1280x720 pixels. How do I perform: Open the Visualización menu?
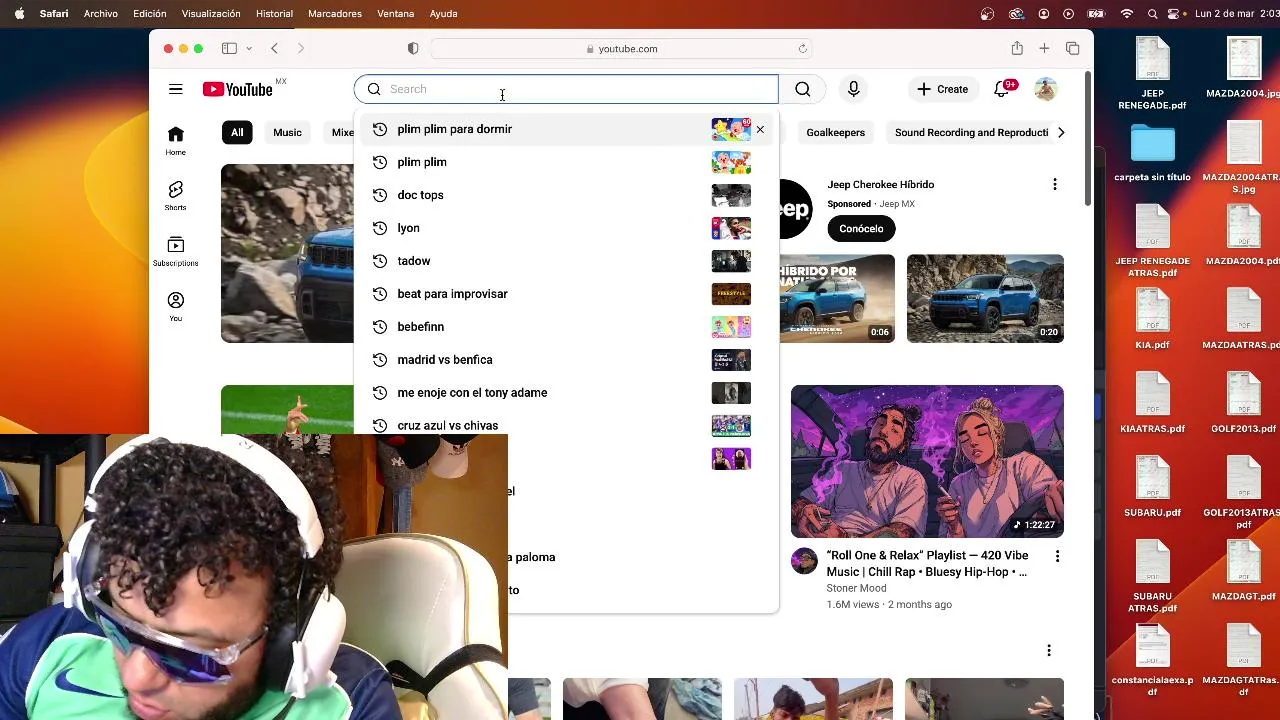point(211,13)
